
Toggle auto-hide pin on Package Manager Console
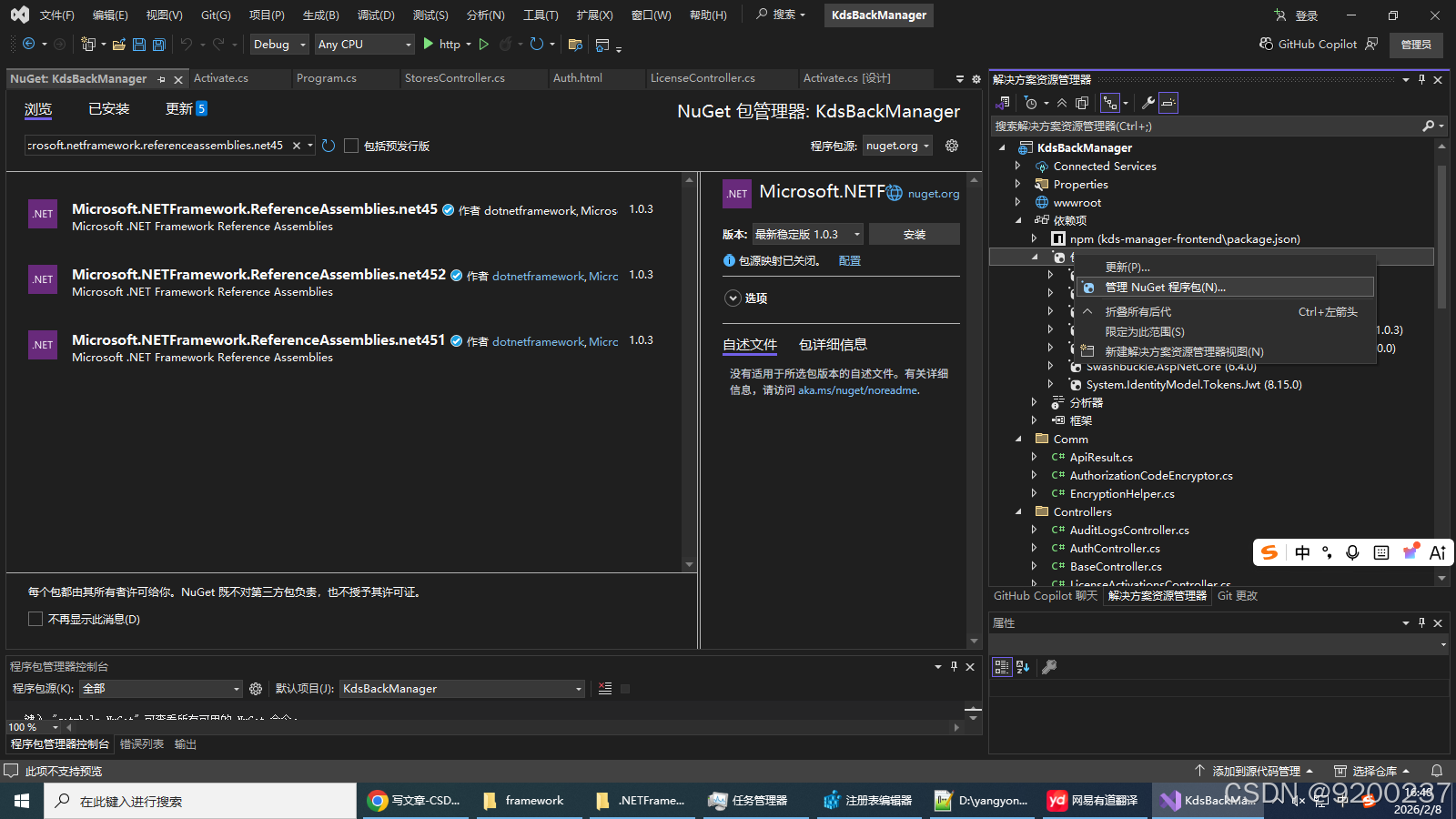[954, 666]
